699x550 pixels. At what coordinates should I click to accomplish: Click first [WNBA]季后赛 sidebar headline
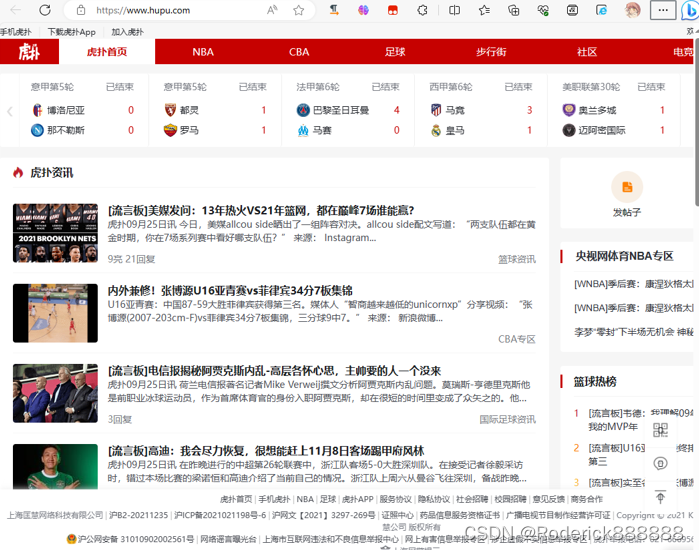point(633,284)
